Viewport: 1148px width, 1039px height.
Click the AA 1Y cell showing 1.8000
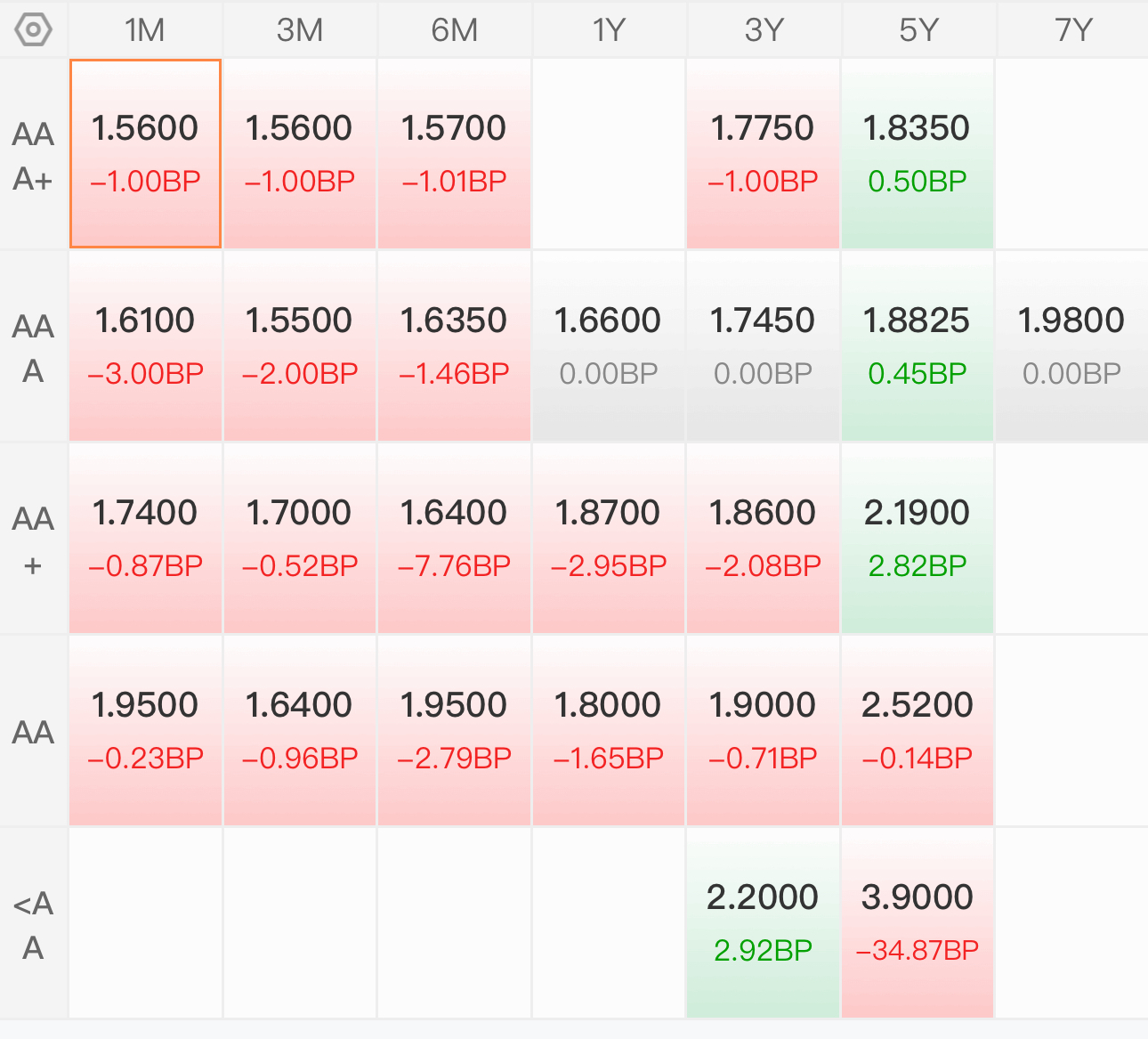pos(609,731)
